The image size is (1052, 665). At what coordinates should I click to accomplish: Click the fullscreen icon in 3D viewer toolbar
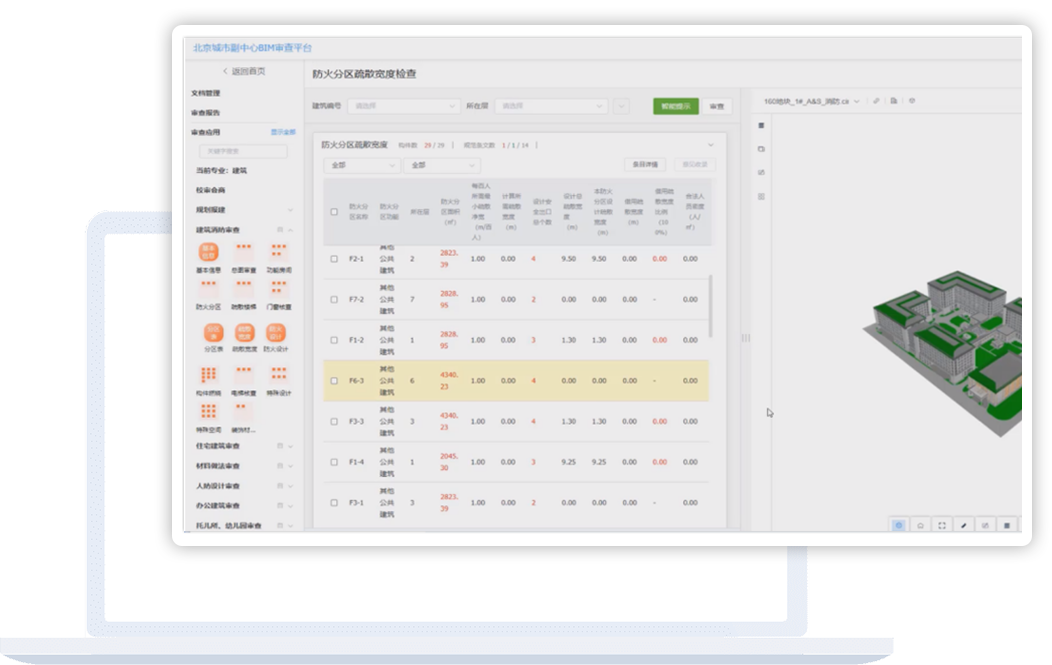[x=942, y=525]
